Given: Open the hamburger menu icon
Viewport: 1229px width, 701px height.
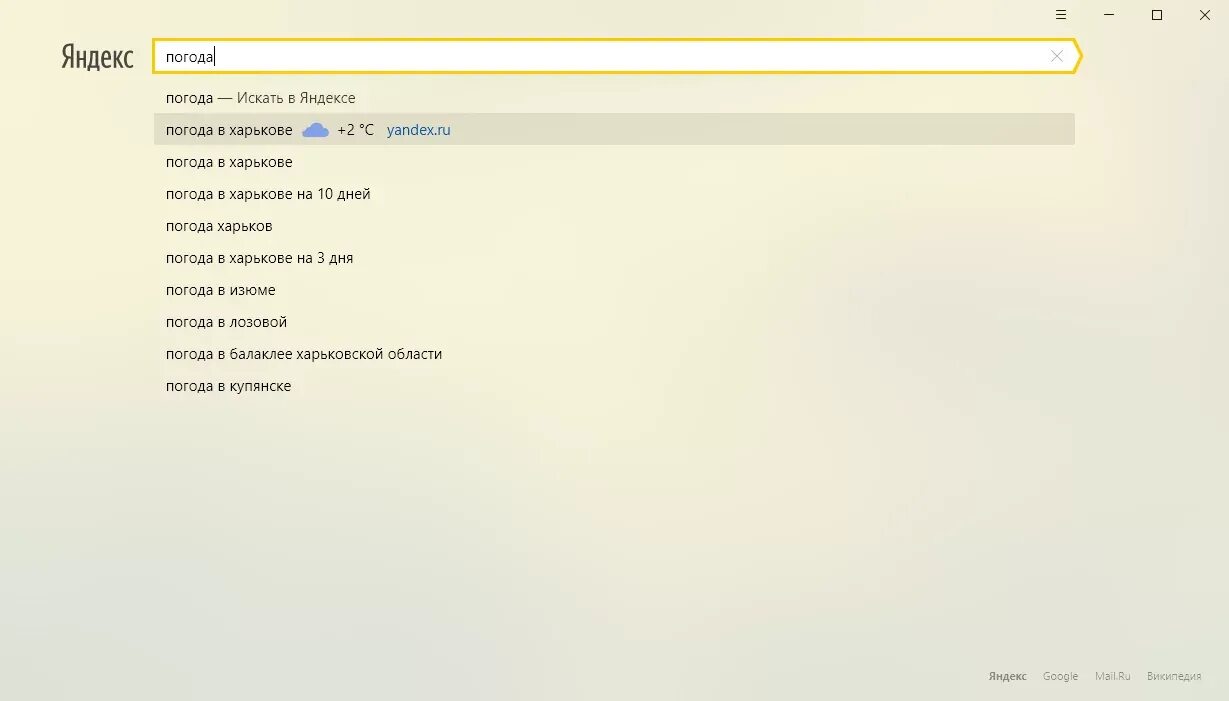Looking at the screenshot, I should [x=1061, y=15].
